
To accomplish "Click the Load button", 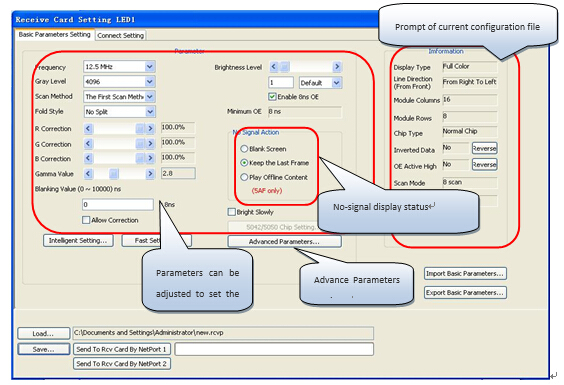I will coord(44,333).
